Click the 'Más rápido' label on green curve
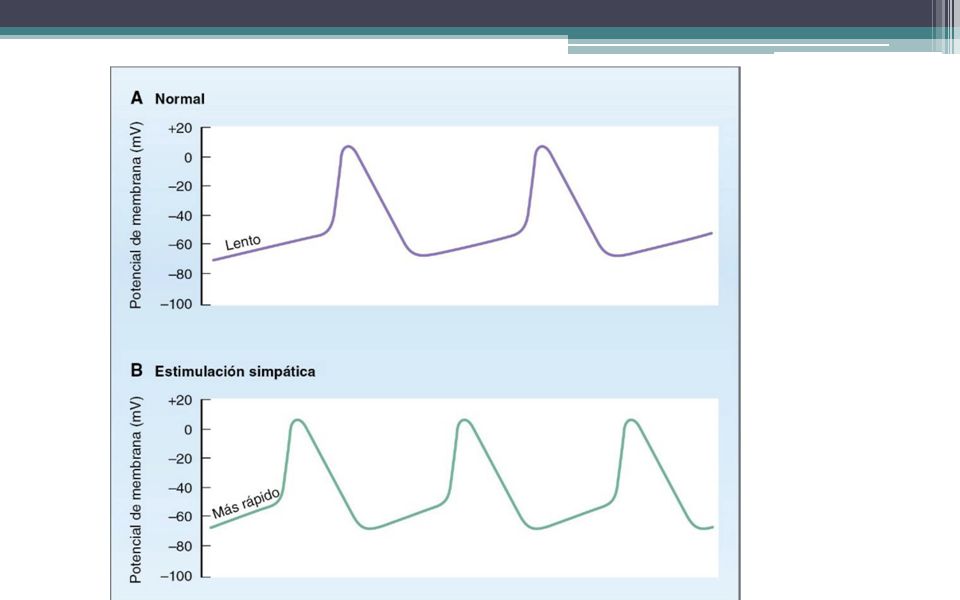Screen dimensions: 960x600 point(246,503)
